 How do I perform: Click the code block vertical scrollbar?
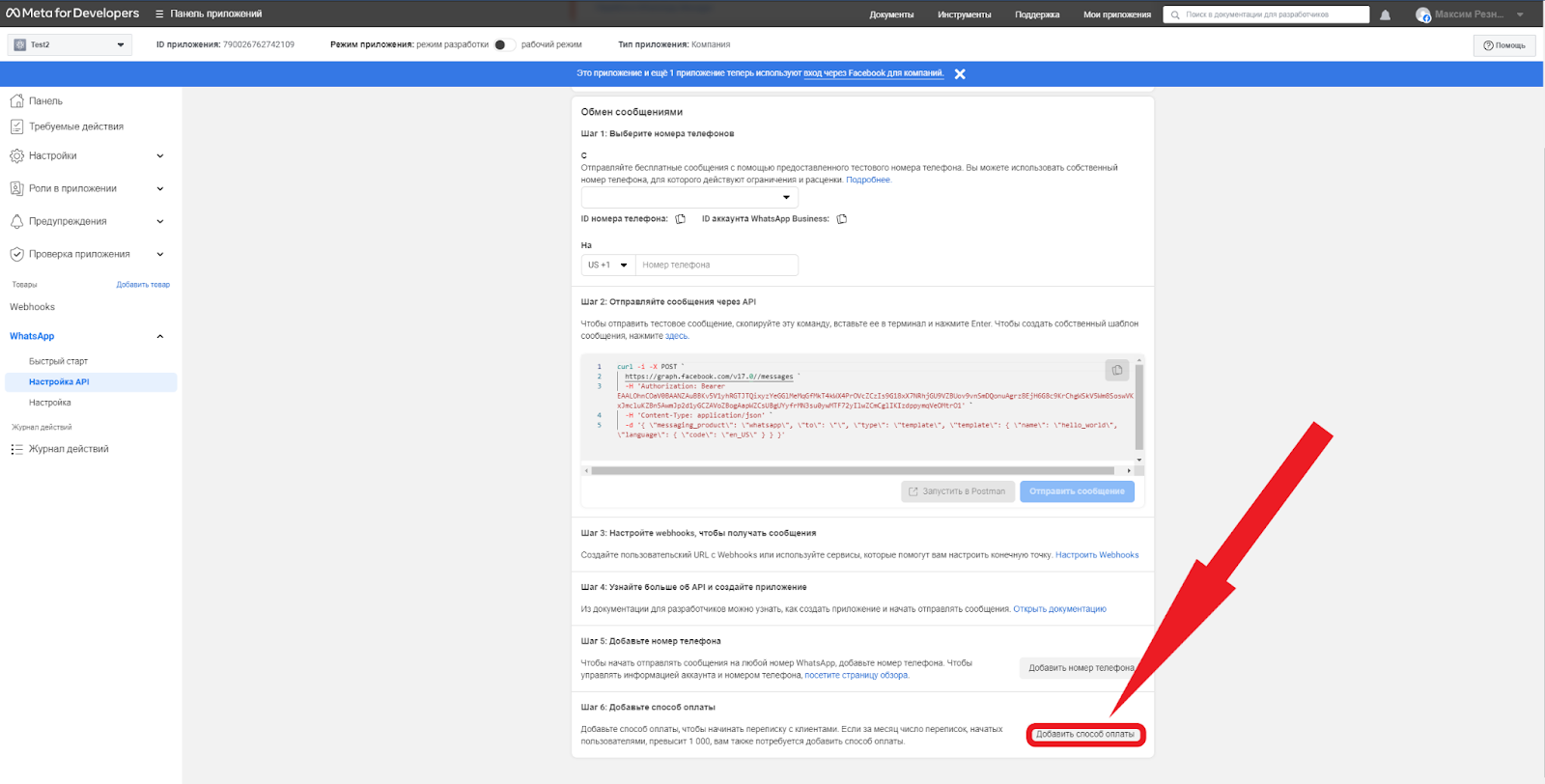click(x=1139, y=407)
